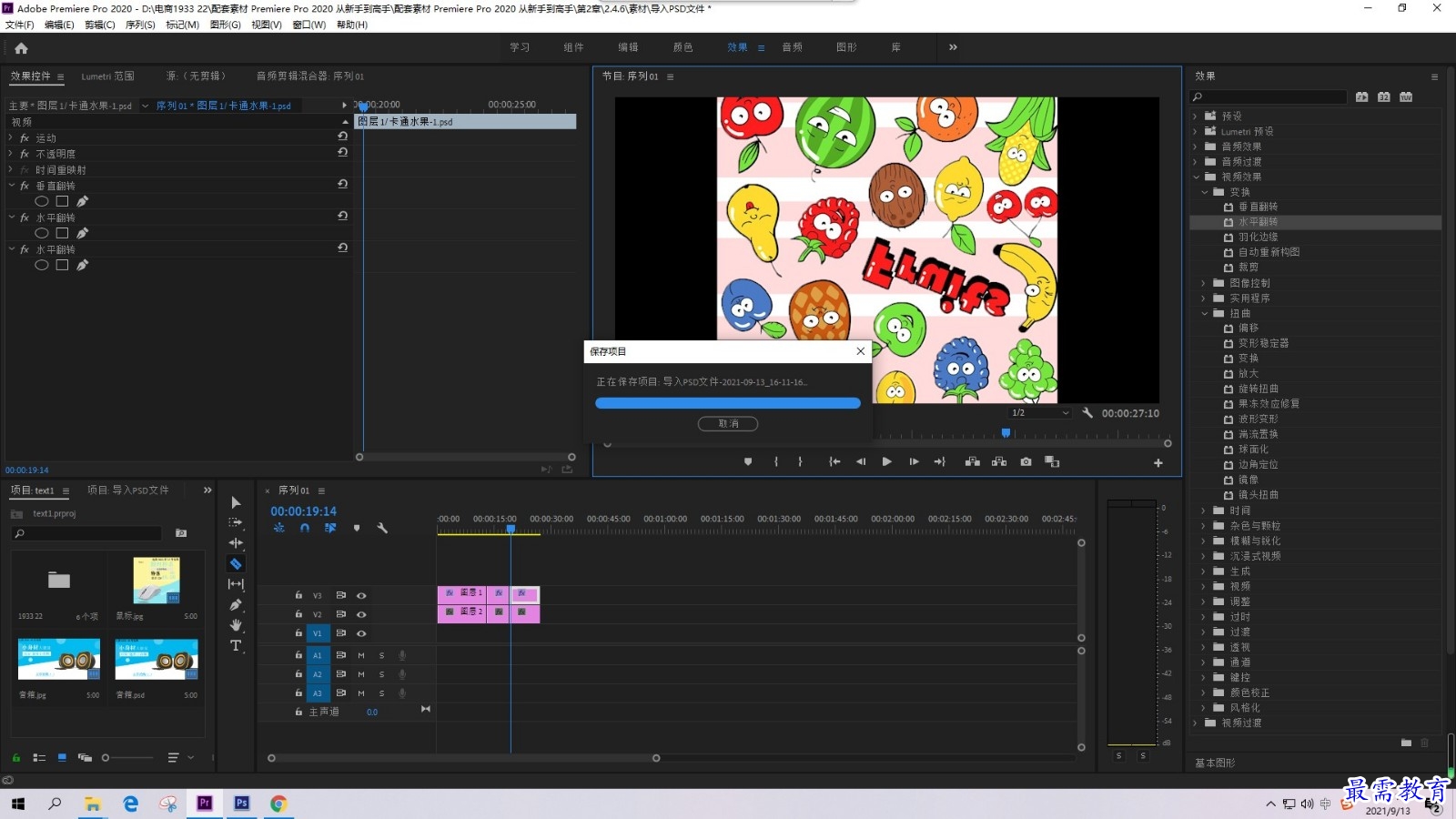Screen dimensions: 1456x819
Task: Collapse the 变换 folder
Action: 1205,193
